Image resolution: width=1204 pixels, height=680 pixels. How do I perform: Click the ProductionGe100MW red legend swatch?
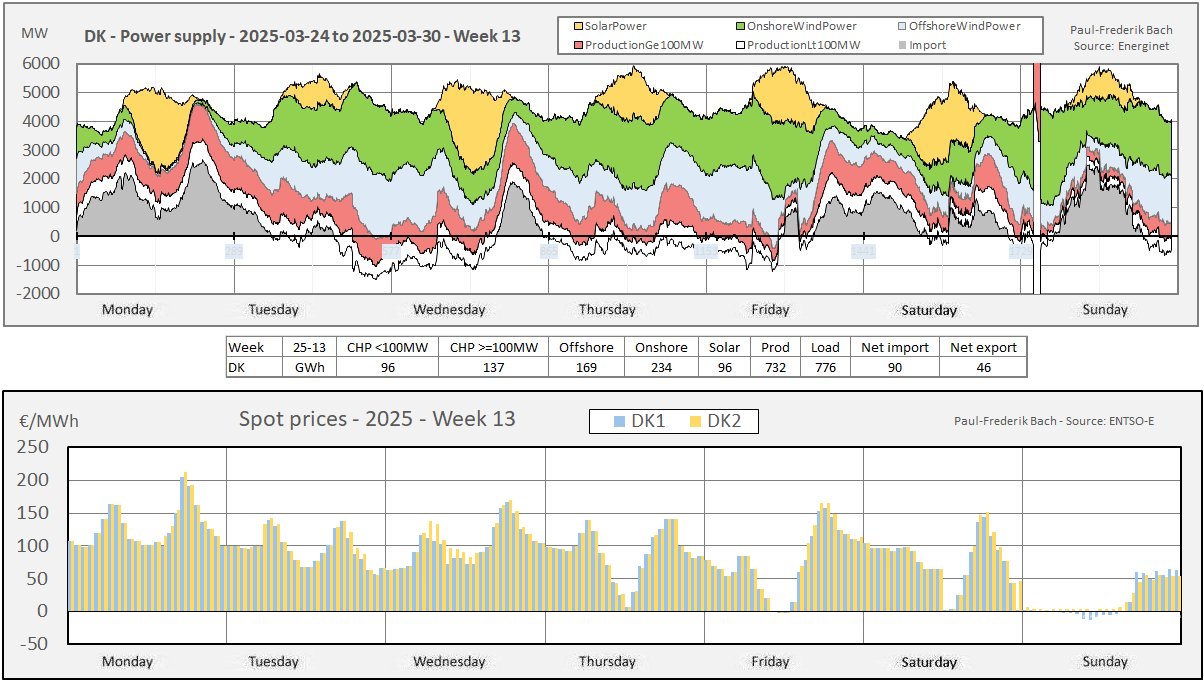[x=577, y=44]
